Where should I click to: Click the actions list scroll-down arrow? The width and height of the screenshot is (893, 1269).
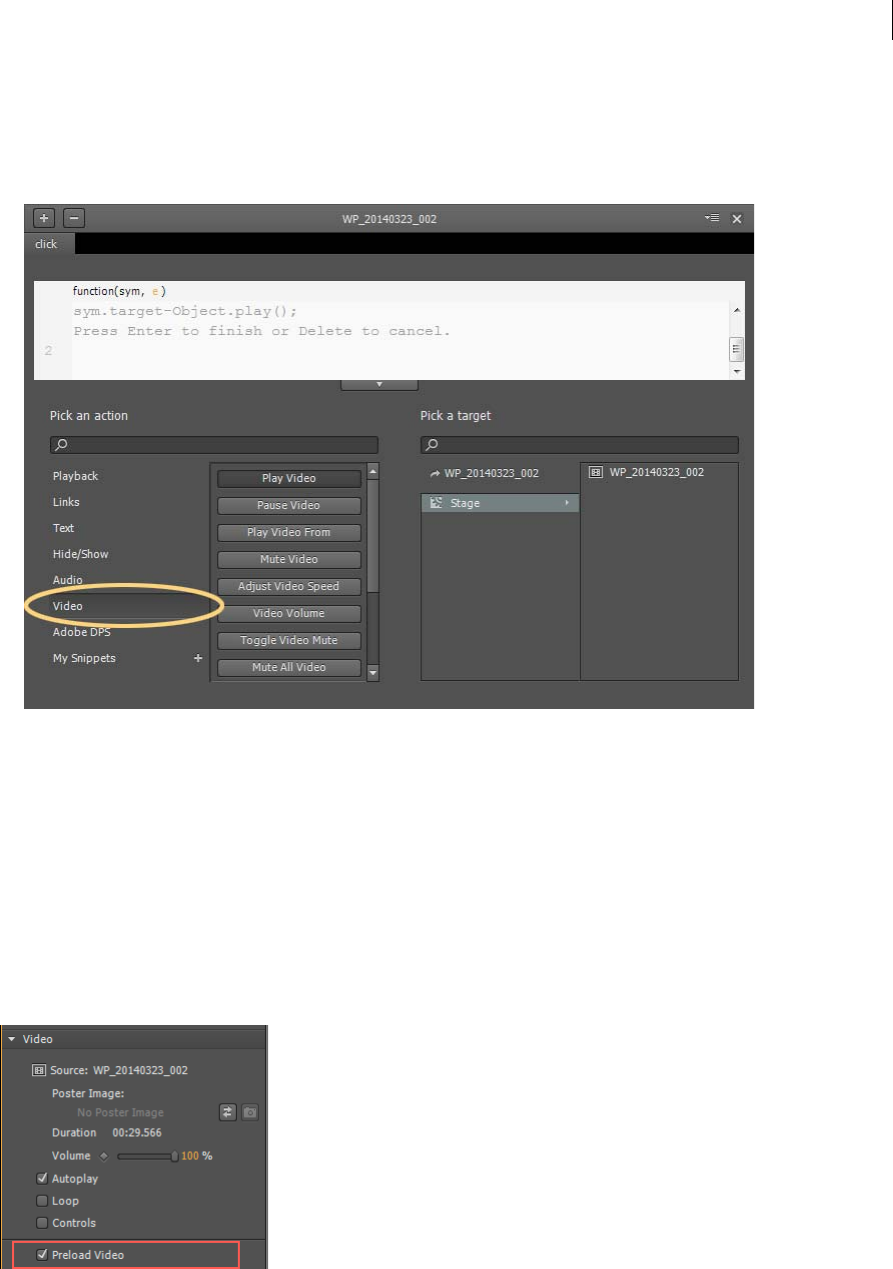click(x=373, y=674)
